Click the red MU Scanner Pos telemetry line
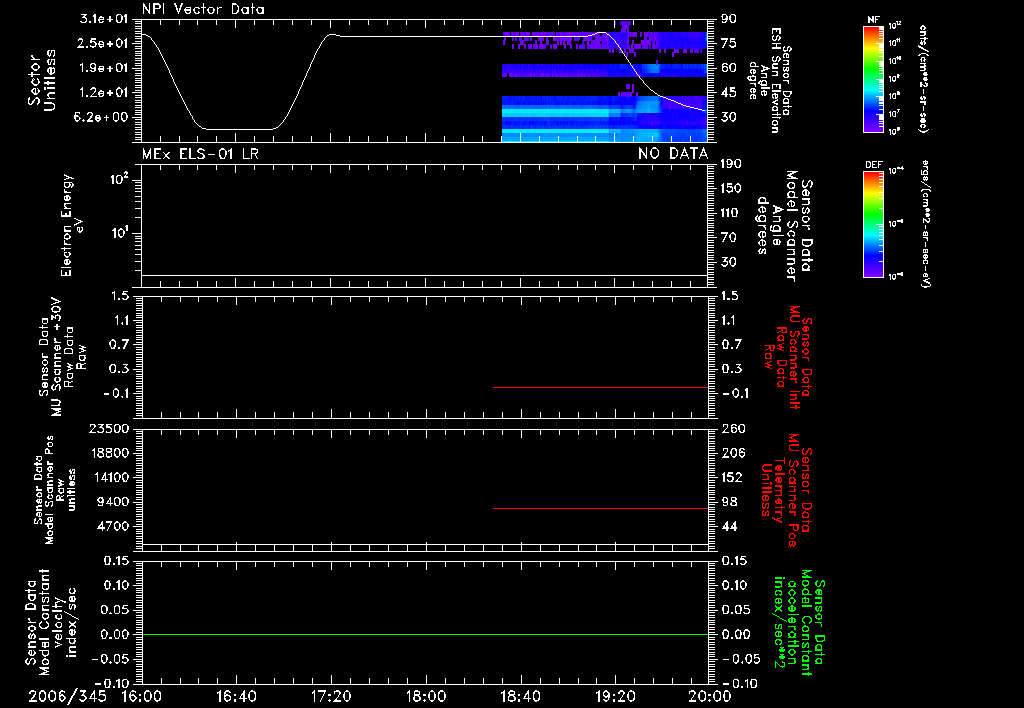Viewport: 1024px width, 708px height. [x=600, y=508]
